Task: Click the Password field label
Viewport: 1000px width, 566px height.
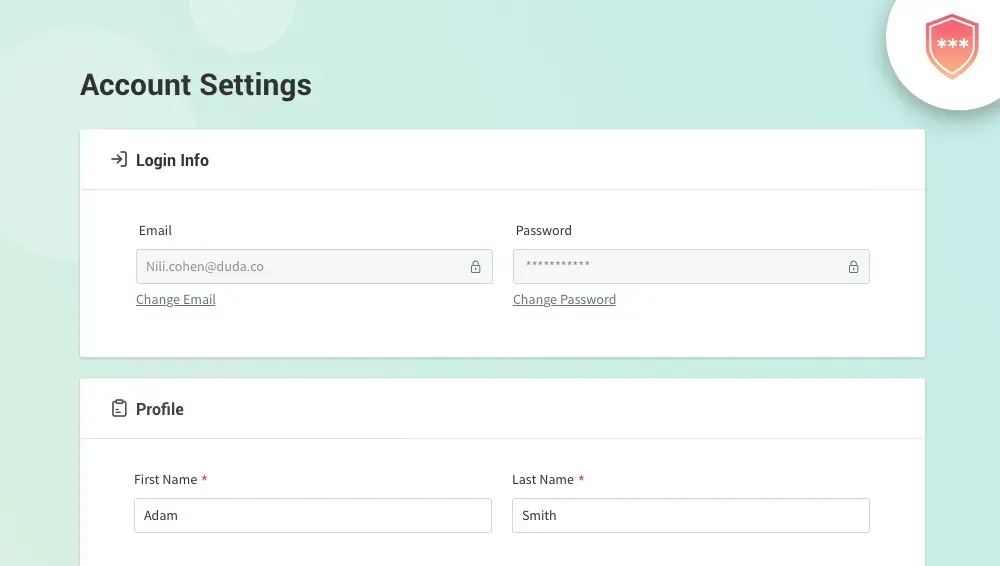Action: click(x=543, y=230)
